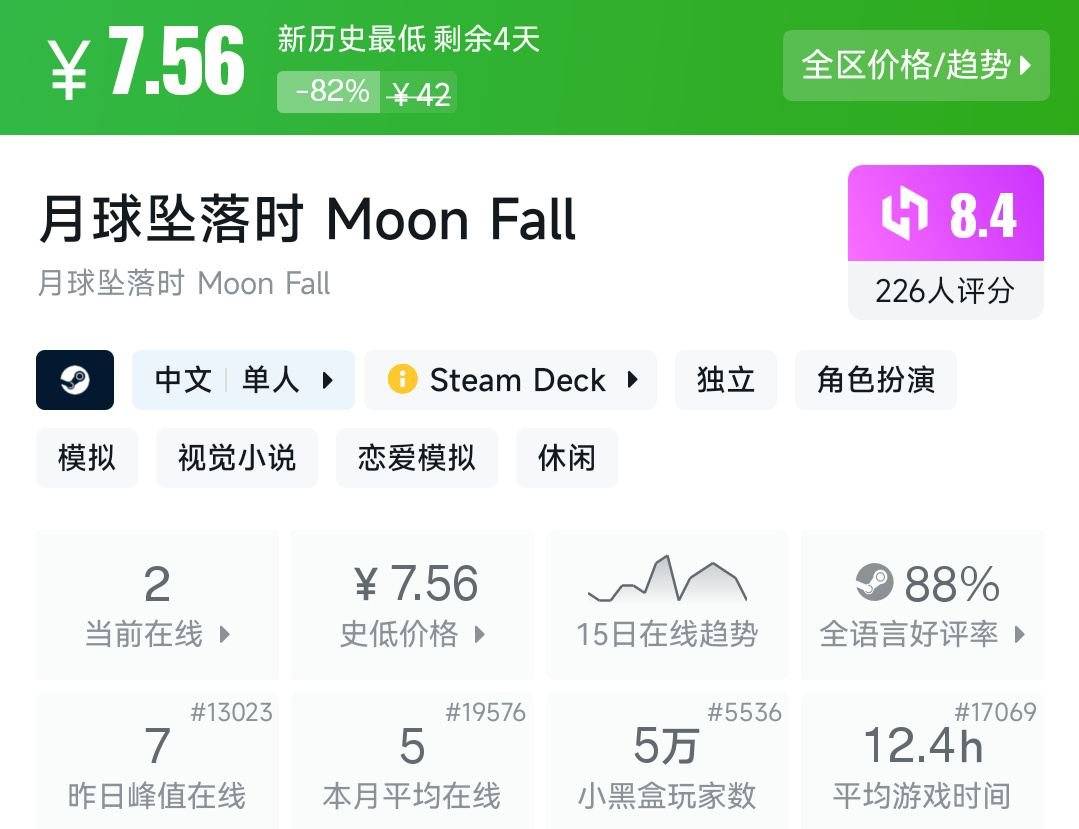
Task: Expand the 当前在线 current players arrow
Action: pyautogui.click(x=225, y=634)
